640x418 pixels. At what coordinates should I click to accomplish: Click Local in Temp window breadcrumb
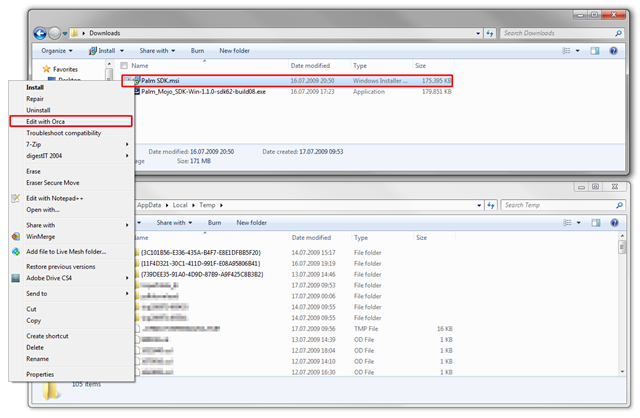[180, 205]
